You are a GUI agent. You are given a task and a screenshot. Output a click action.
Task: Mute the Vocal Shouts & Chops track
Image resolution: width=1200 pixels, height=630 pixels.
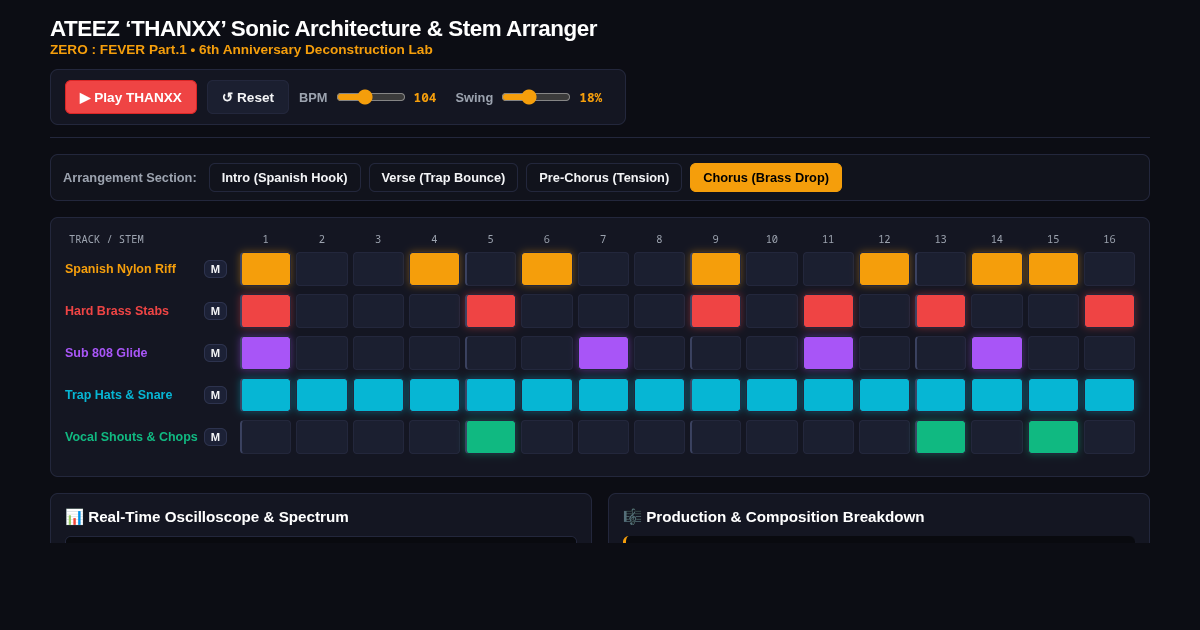click(x=215, y=437)
